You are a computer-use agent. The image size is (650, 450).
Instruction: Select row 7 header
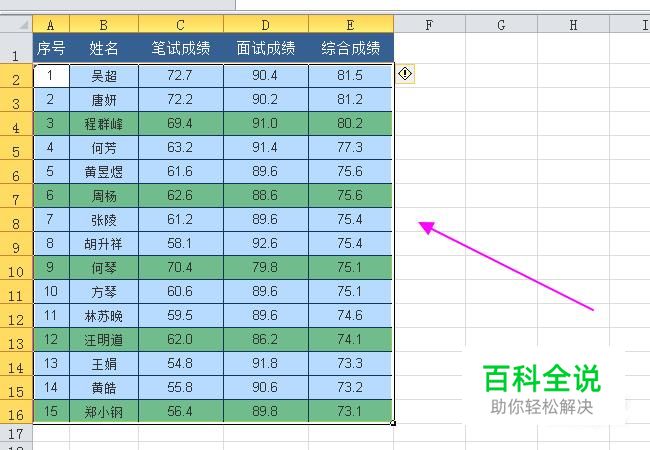16,196
